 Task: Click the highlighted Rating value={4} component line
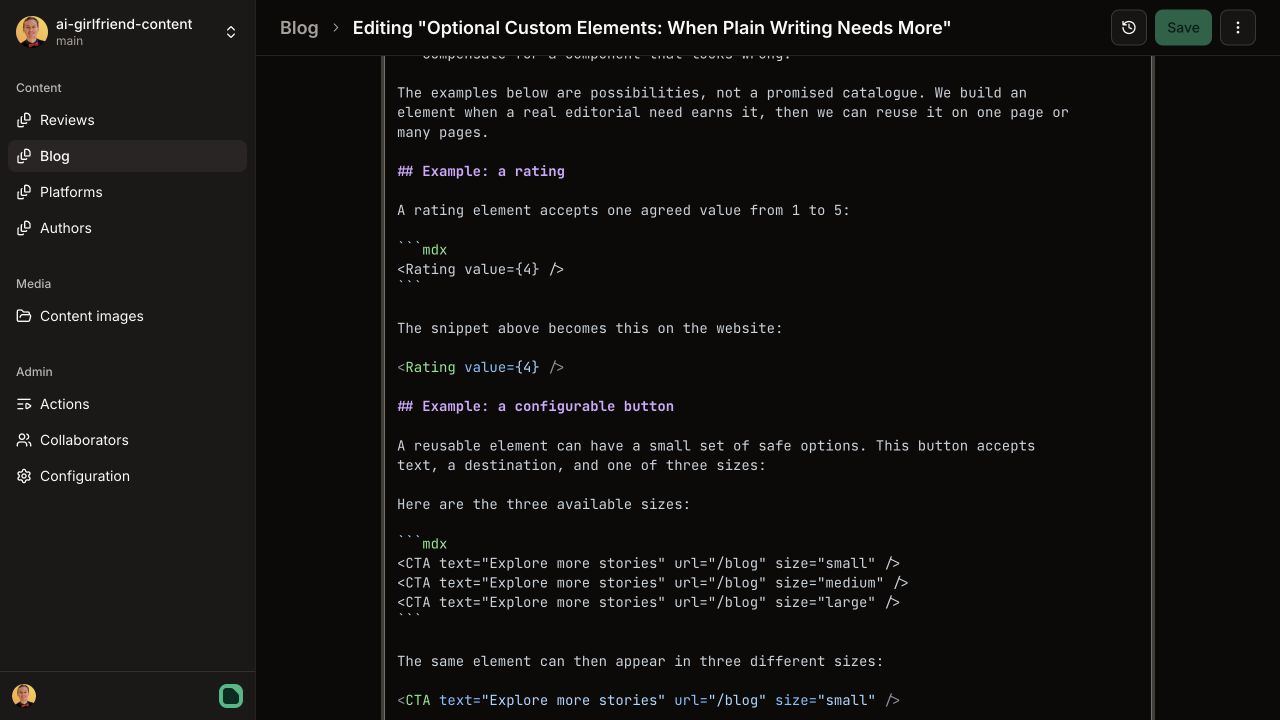click(x=480, y=367)
